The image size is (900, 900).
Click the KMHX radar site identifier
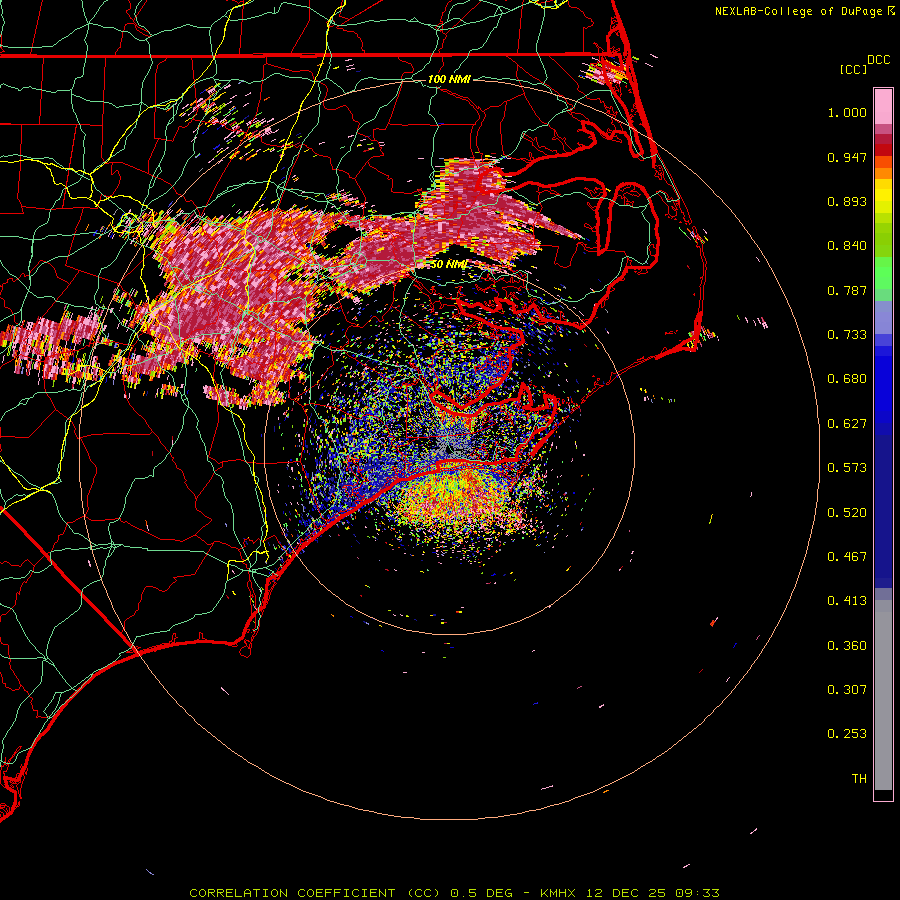click(x=559, y=893)
